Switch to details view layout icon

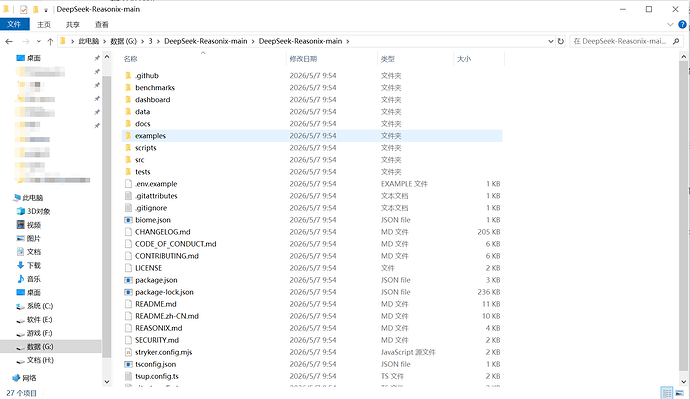[x=667, y=392]
